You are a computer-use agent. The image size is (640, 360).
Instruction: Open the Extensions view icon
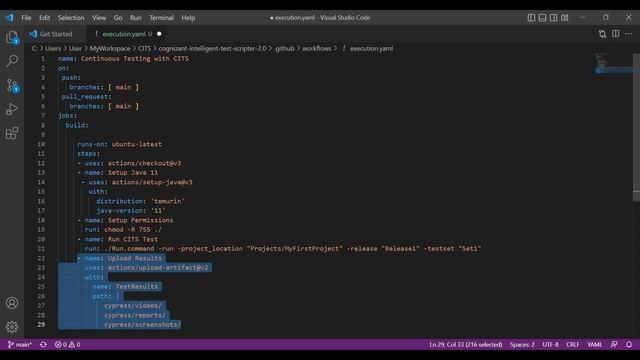click(12, 133)
